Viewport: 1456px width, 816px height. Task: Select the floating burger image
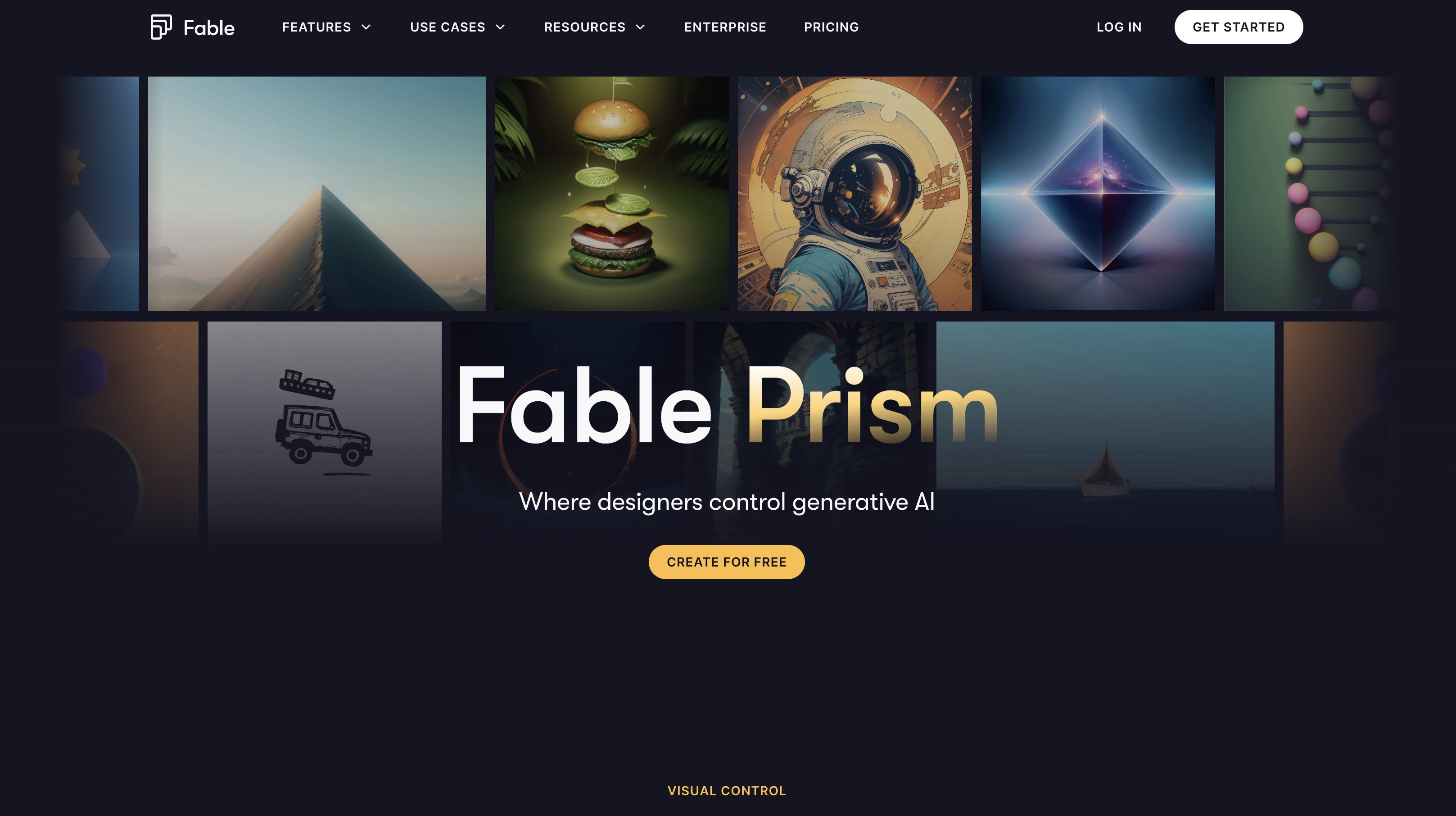tap(611, 193)
